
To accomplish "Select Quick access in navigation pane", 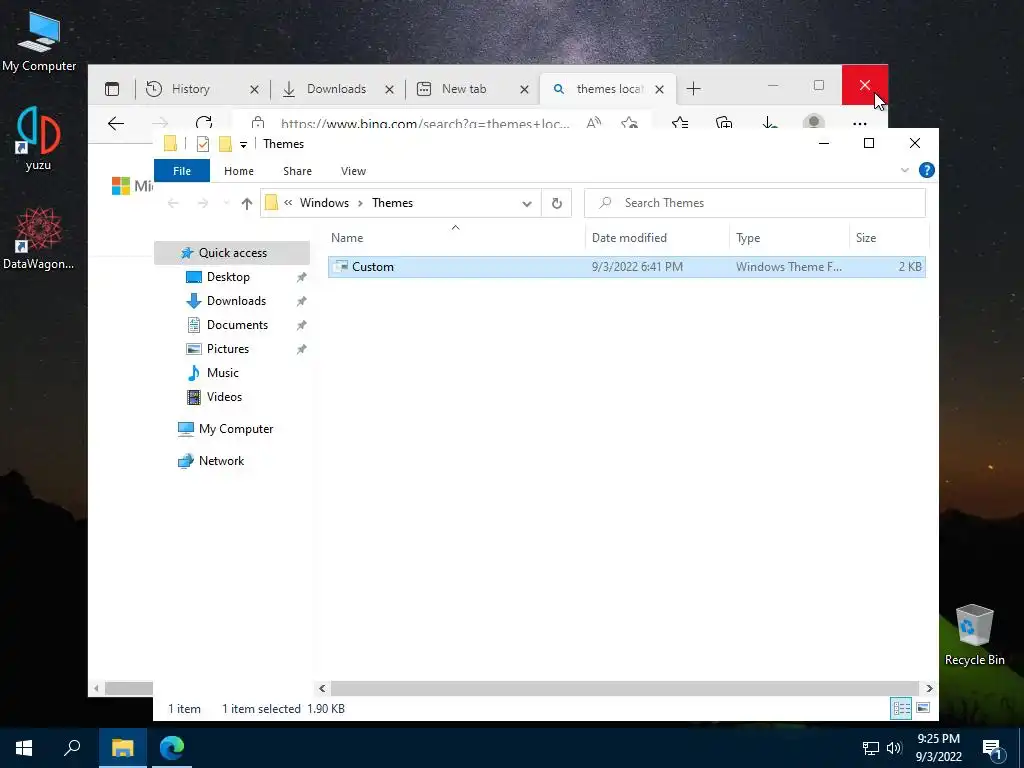I will tap(232, 253).
